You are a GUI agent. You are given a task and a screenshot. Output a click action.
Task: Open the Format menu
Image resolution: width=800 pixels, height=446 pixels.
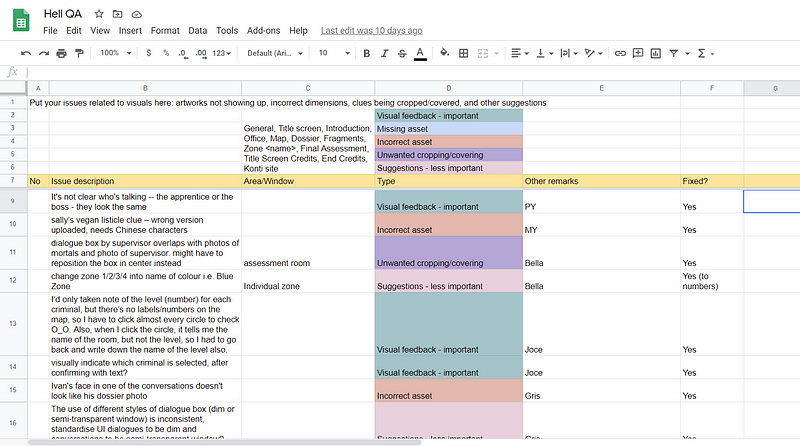coord(166,31)
